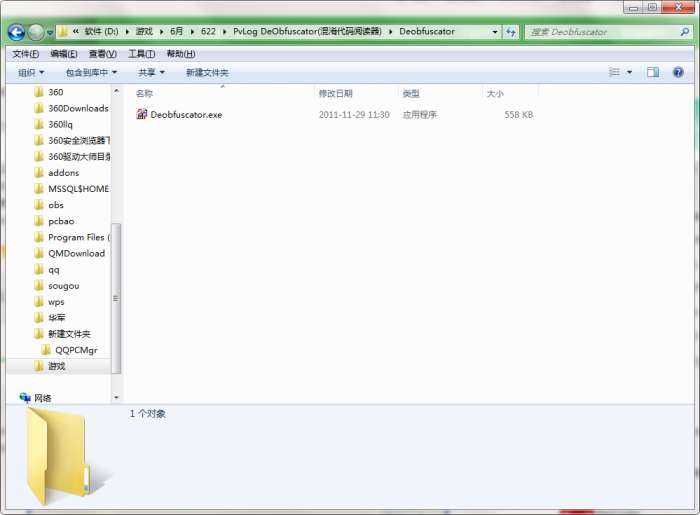Sort by 修改日期 column header
Screen dimensions: 700x515
click(x=336, y=93)
